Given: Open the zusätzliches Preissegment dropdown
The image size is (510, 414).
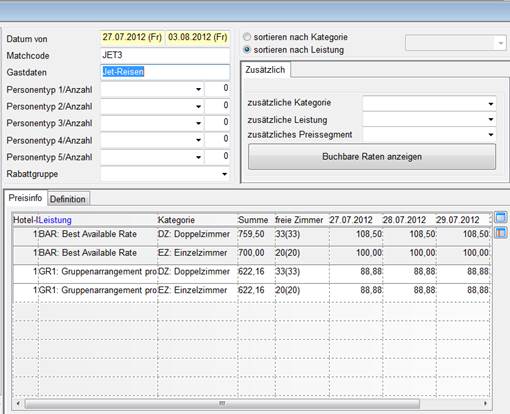Looking at the screenshot, I should (491, 134).
